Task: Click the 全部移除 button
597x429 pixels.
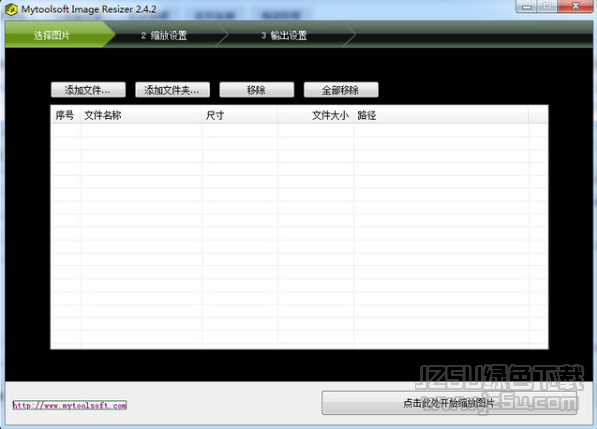Action: (341, 90)
